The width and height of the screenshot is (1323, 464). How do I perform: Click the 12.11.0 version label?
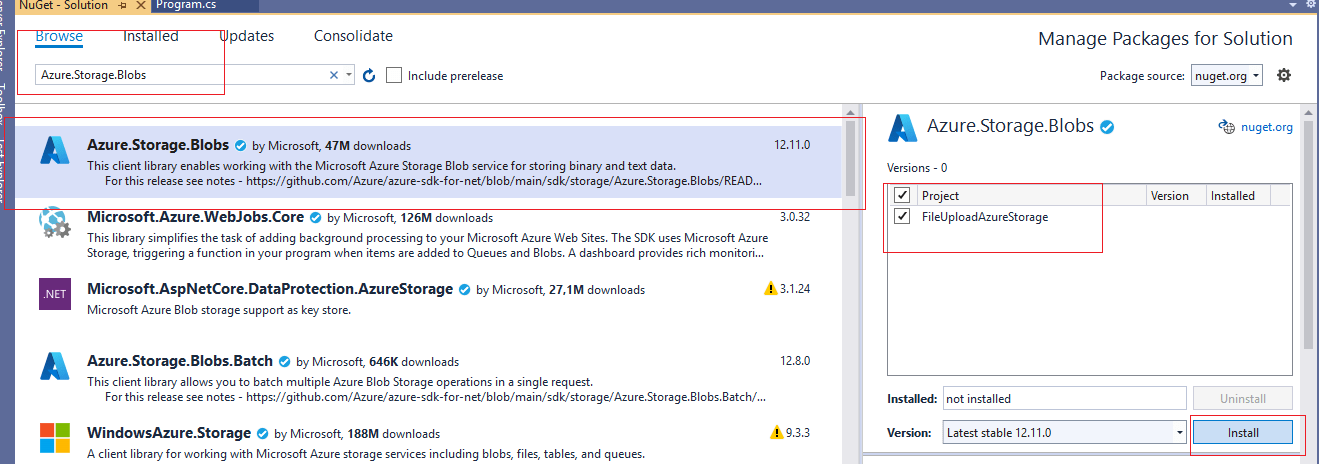click(x=792, y=145)
